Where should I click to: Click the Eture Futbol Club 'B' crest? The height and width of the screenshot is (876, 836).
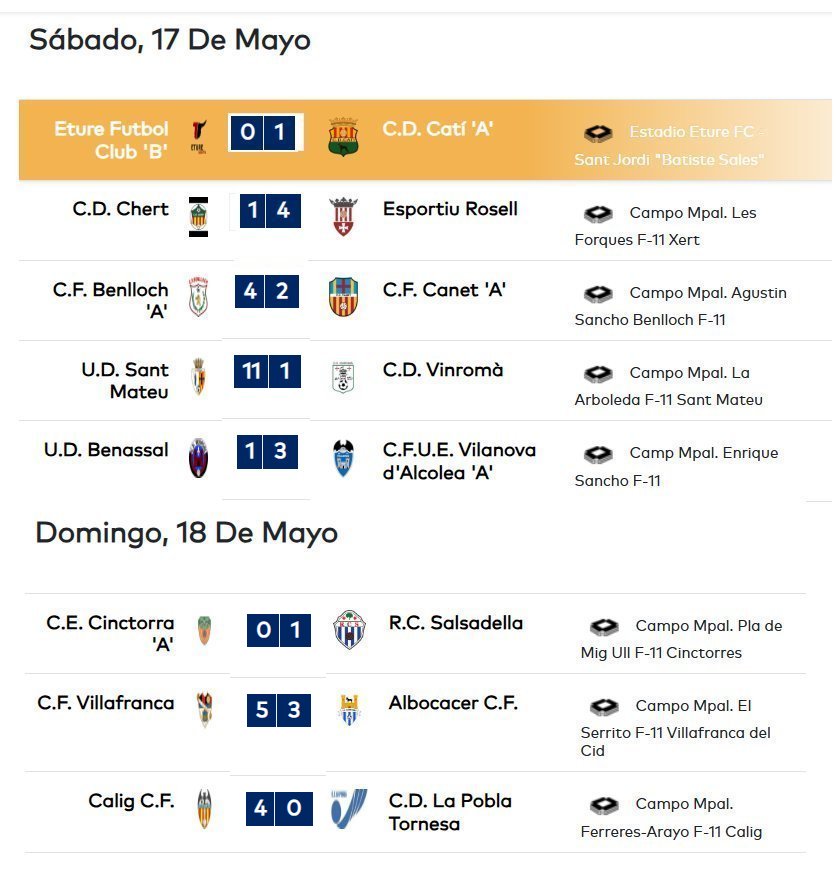point(198,137)
